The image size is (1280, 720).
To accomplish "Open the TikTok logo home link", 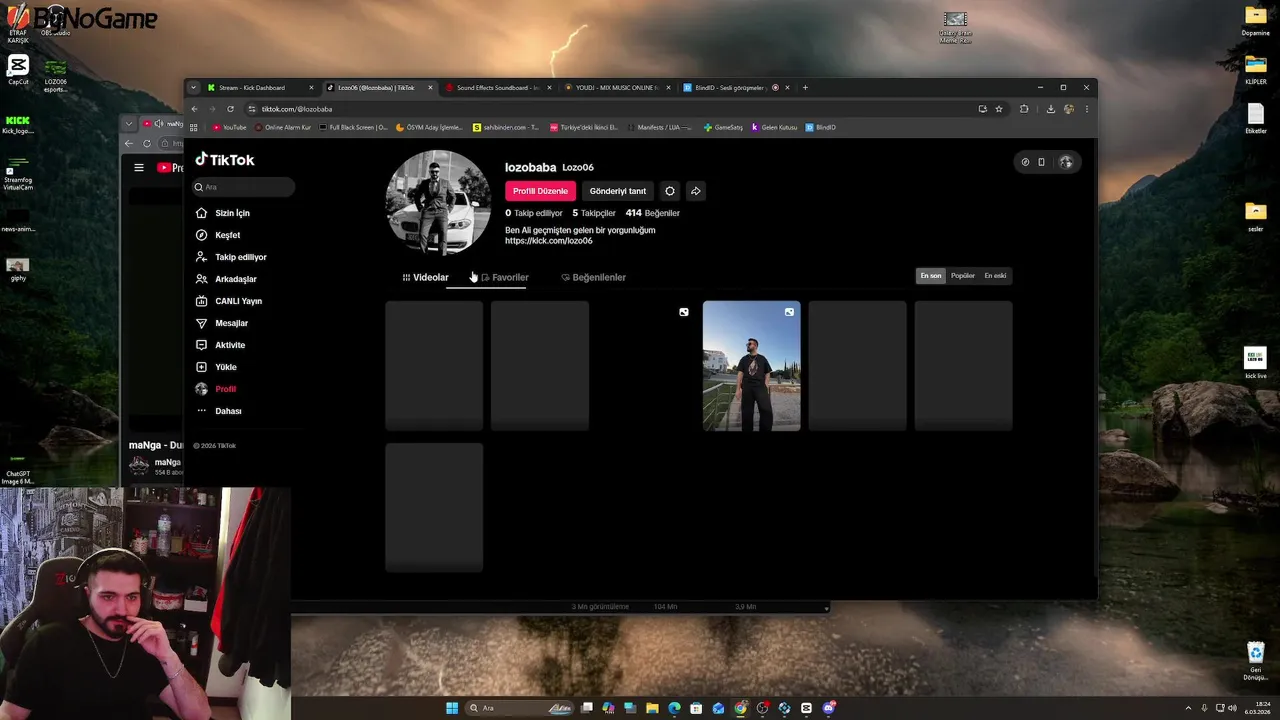I will 225,160.
